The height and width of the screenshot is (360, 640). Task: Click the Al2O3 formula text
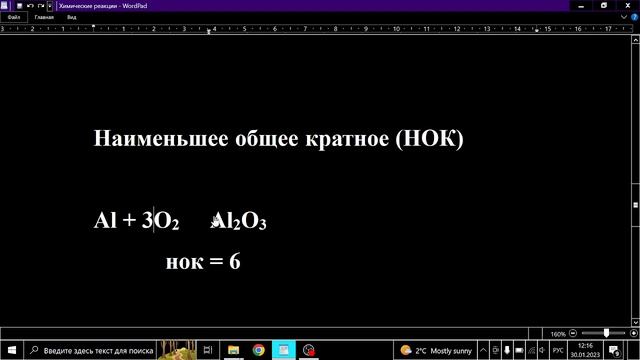point(239,221)
